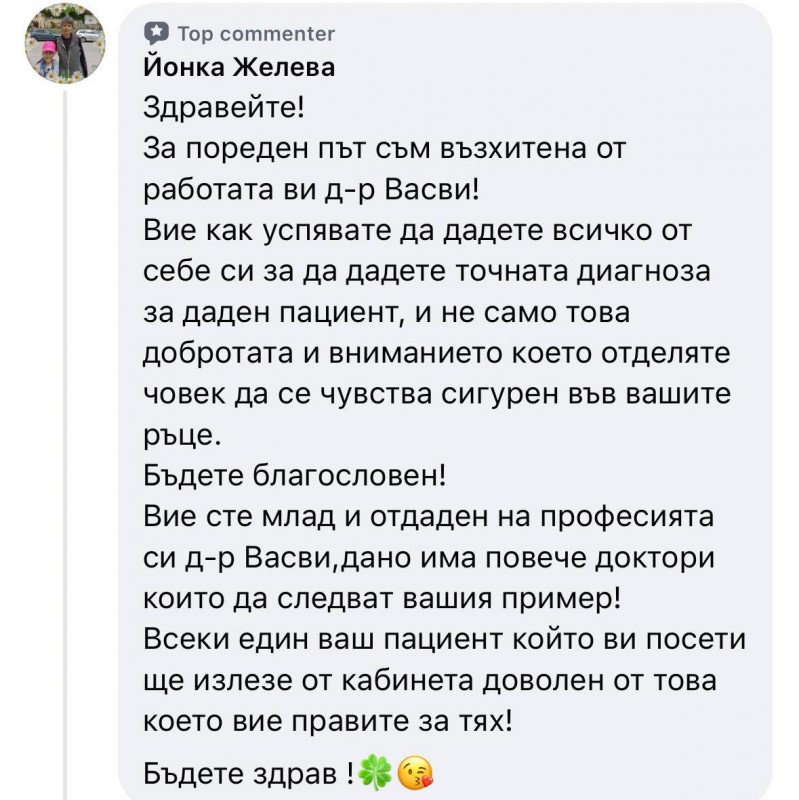Open the Йонка Желева name link
Screen dimensions: 799x800
pyautogui.click(x=239, y=67)
